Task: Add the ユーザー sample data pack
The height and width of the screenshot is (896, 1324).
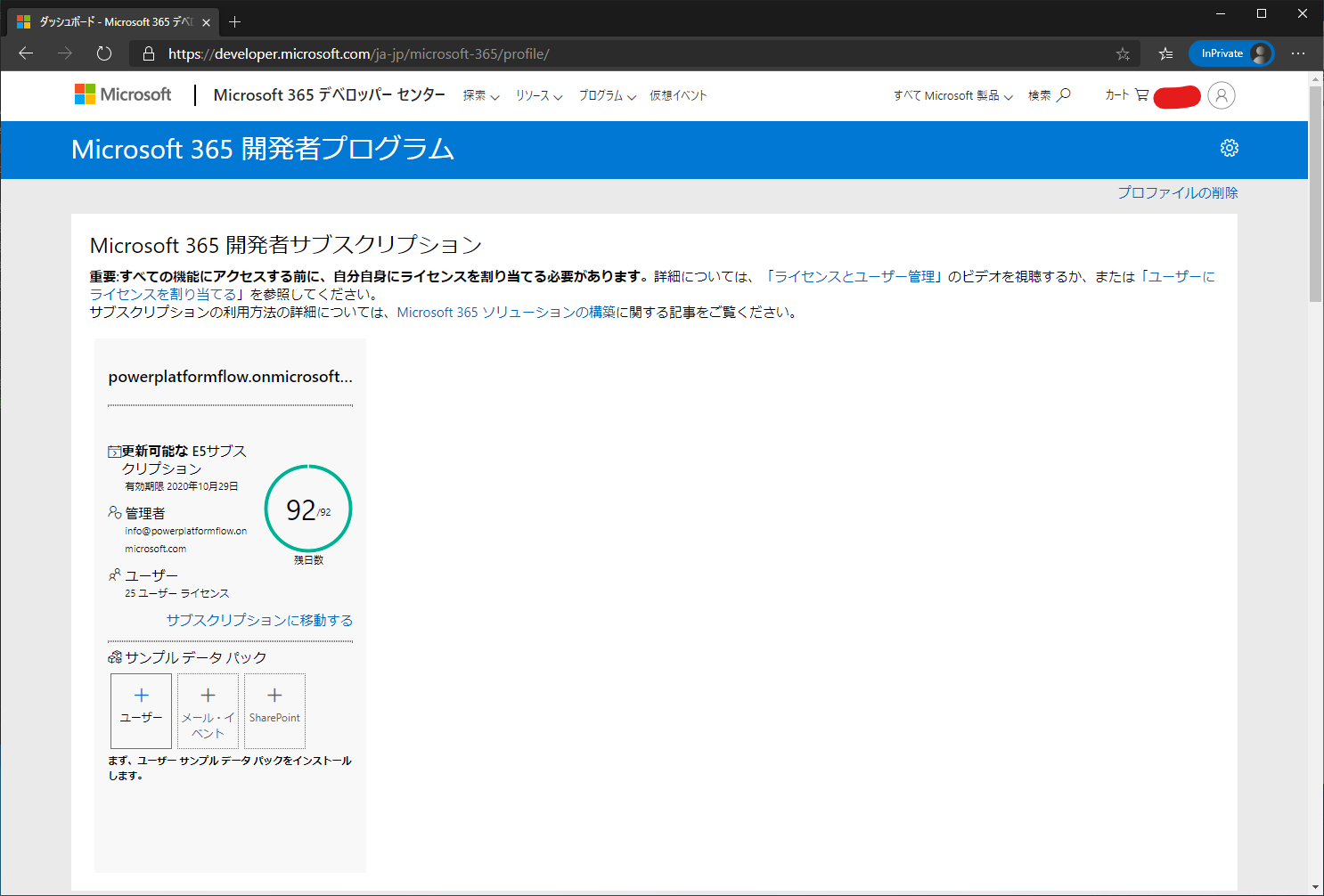Action: point(141,710)
